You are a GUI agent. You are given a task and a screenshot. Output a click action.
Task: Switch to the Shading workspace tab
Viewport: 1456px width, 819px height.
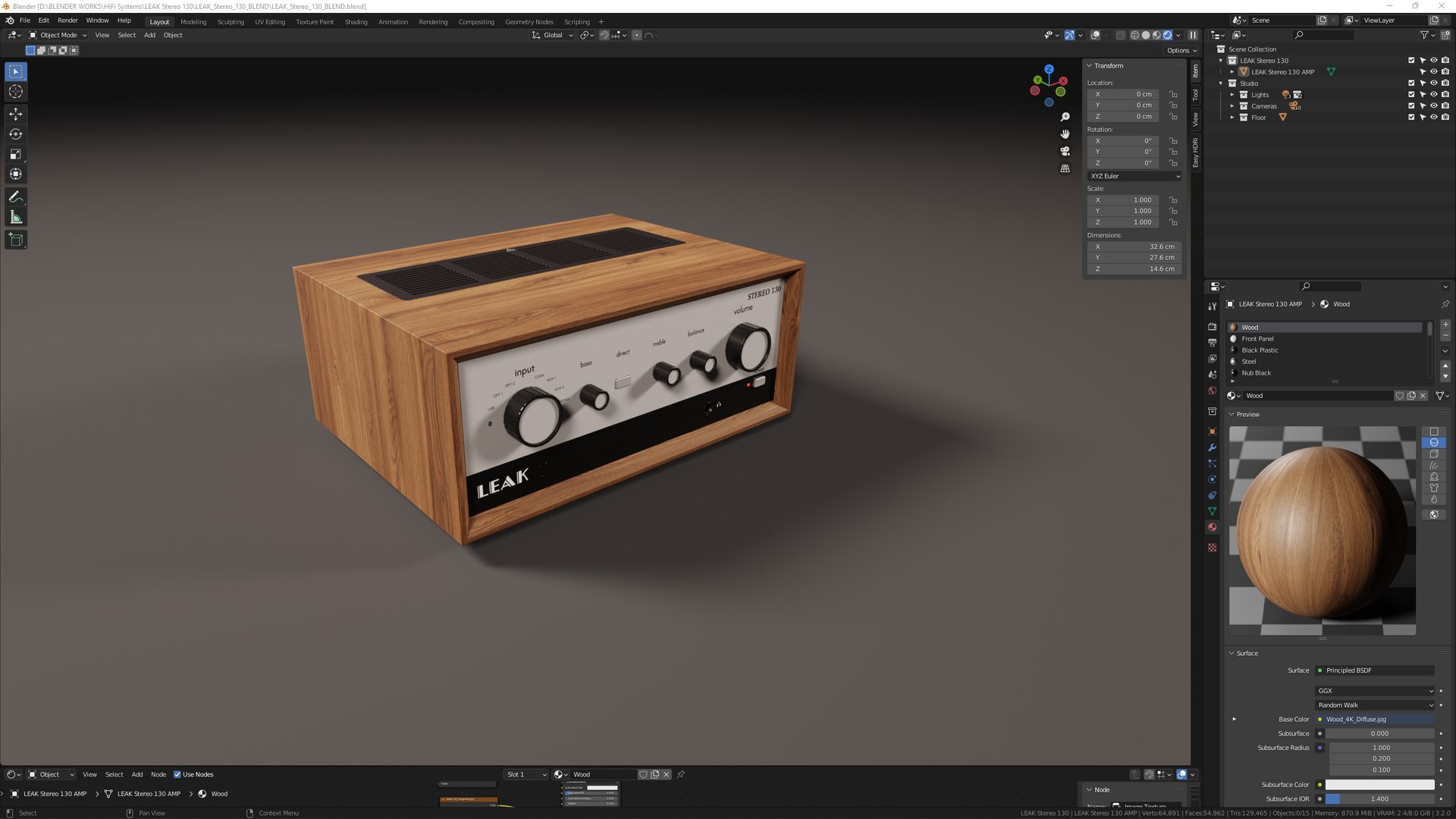[356, 22]
